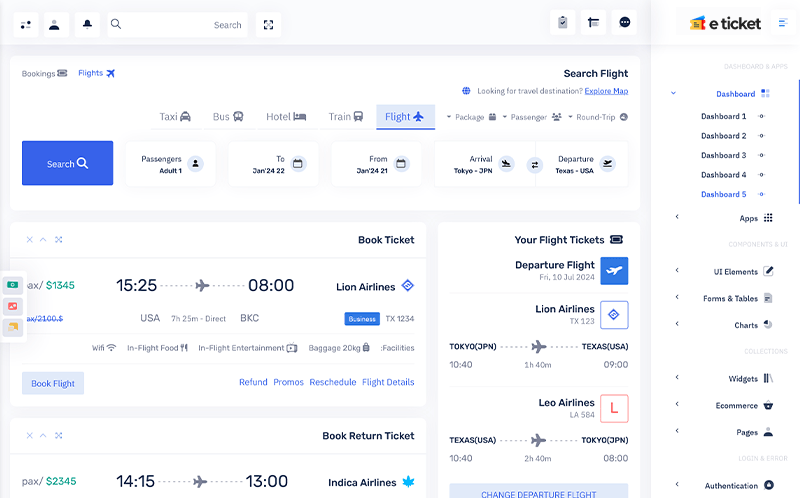Maximize the Book Ticket card
The image size is (800, 498).
click(x=59, y=239)
